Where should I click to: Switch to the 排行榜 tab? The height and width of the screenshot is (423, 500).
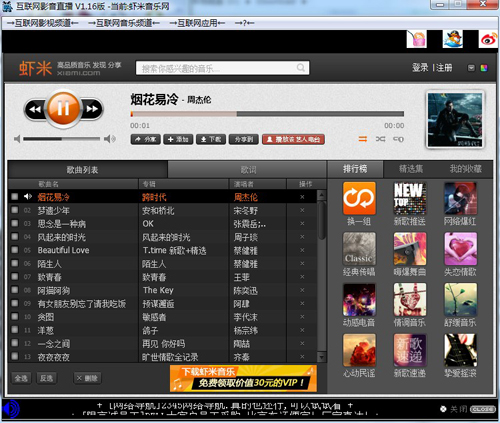pyautogui.click(x=355, y=169)
